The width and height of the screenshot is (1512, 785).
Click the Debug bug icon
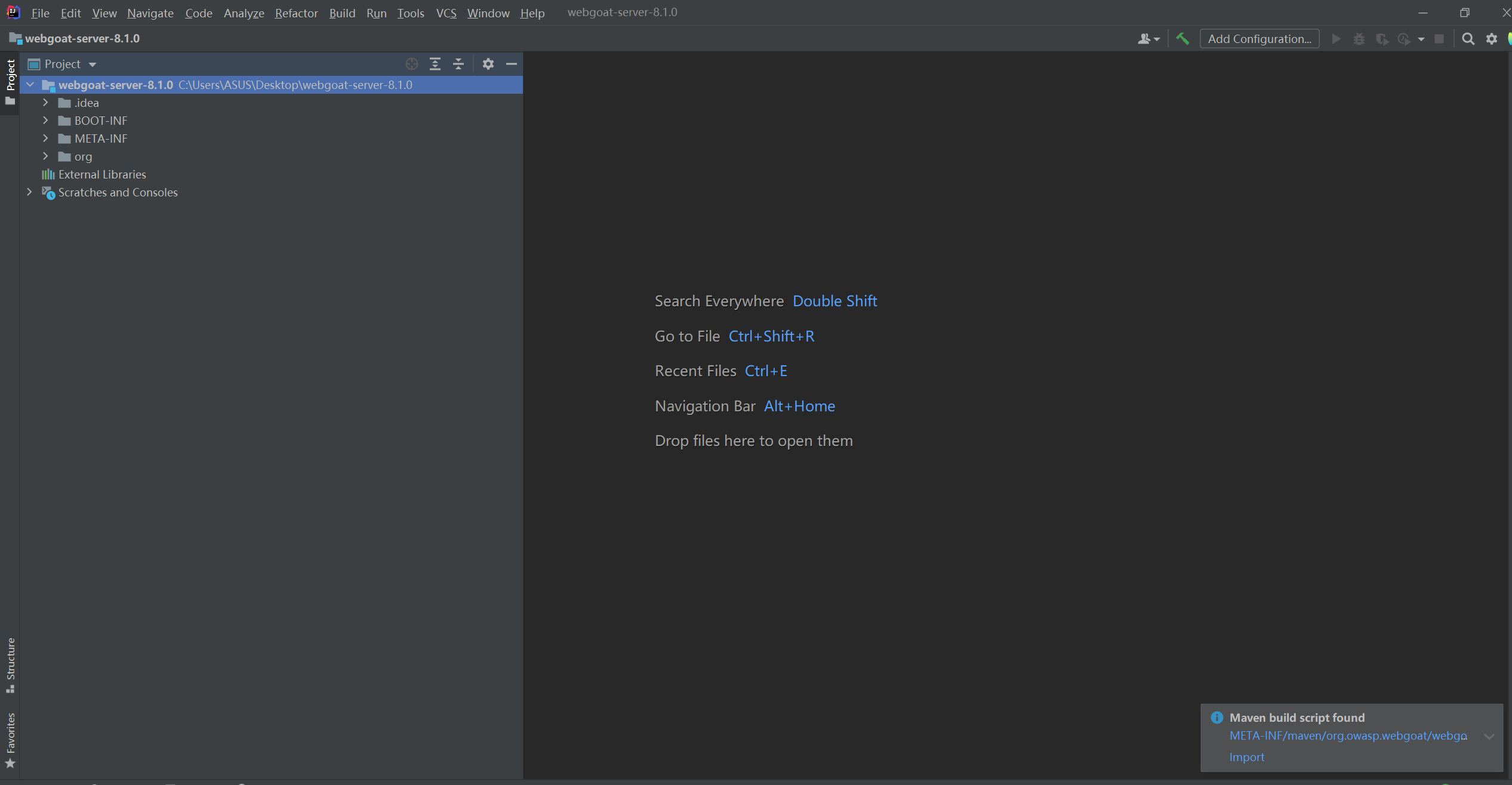1359,39
